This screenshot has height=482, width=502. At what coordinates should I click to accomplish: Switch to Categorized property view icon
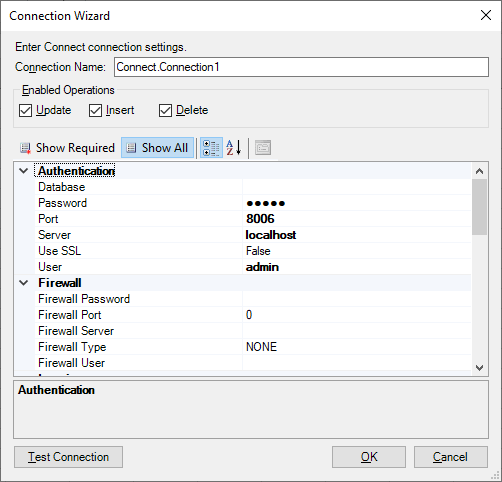click(211, 148)
